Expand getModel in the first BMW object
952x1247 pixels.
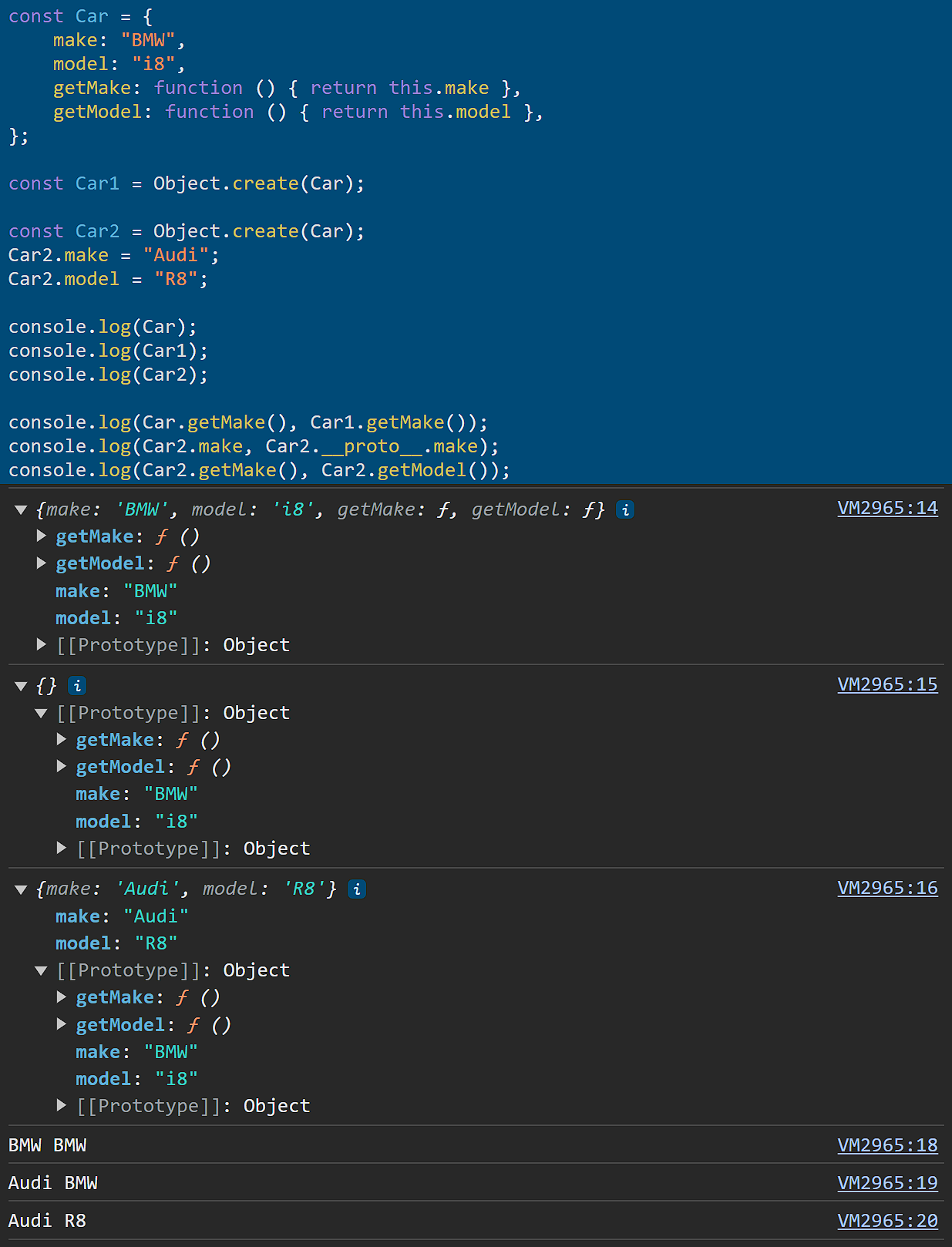(x=42, y=563)
